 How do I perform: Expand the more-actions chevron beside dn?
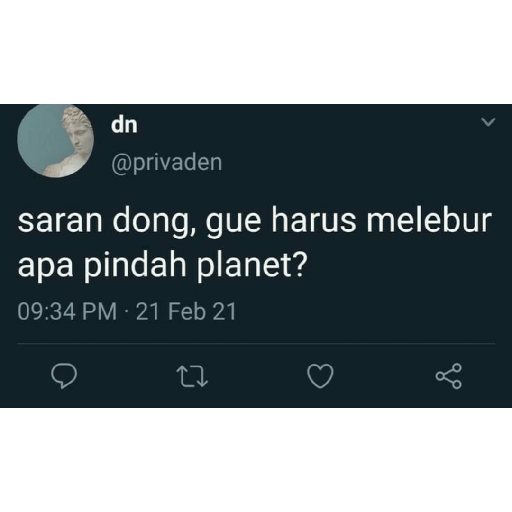[489, 122]
